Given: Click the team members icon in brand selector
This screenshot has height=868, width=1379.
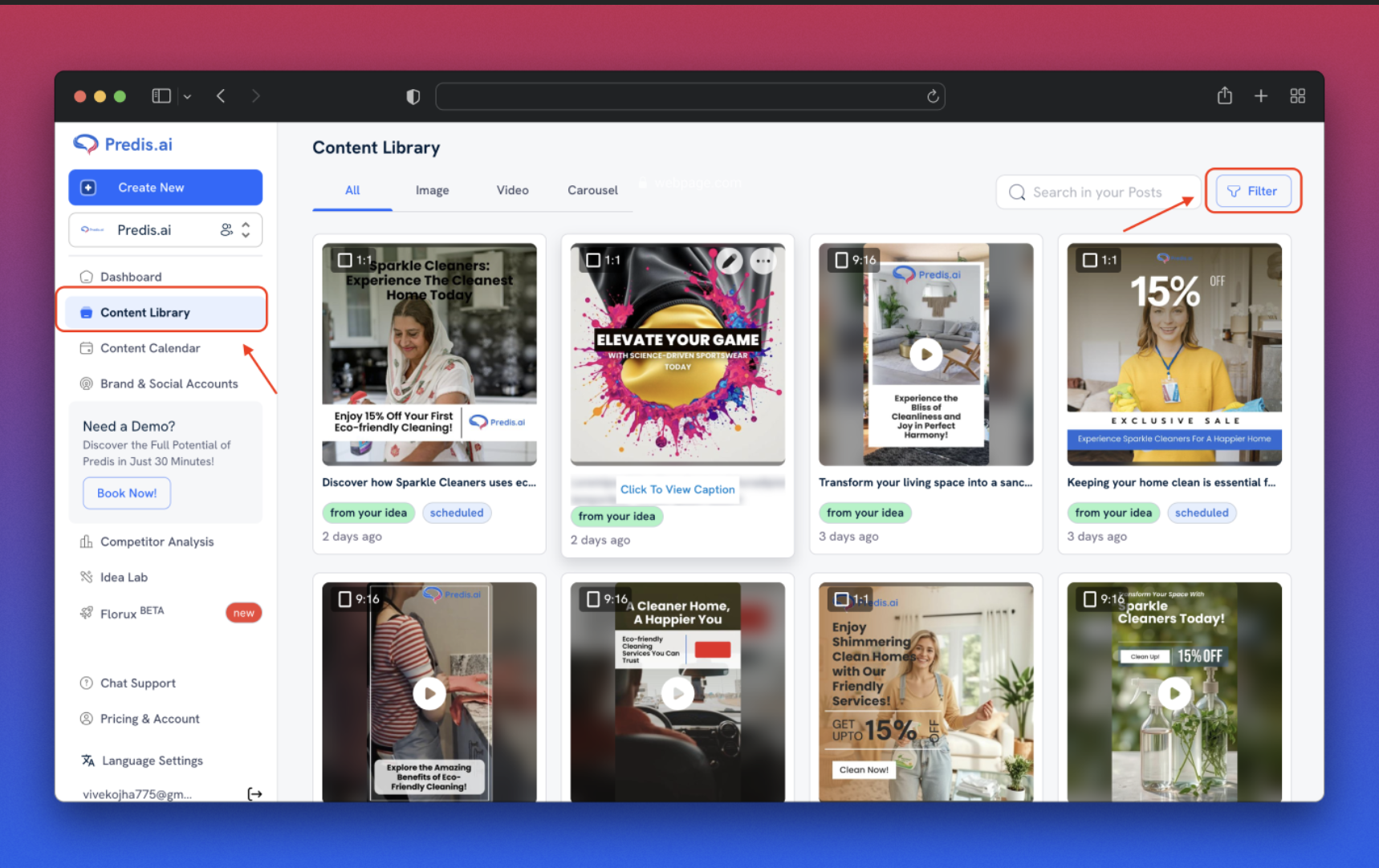Looking at the screenshot, I should 227,230.
